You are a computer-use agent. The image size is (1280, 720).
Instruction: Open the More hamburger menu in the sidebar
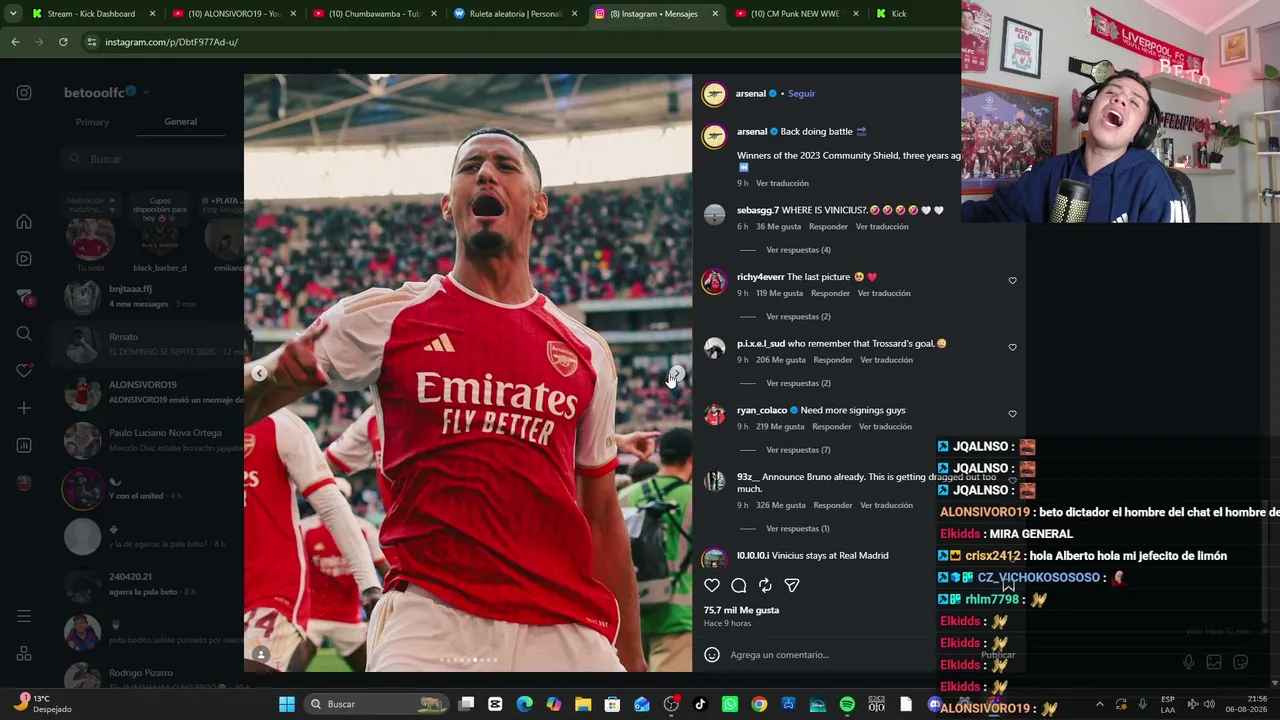(x=24, y=616)
